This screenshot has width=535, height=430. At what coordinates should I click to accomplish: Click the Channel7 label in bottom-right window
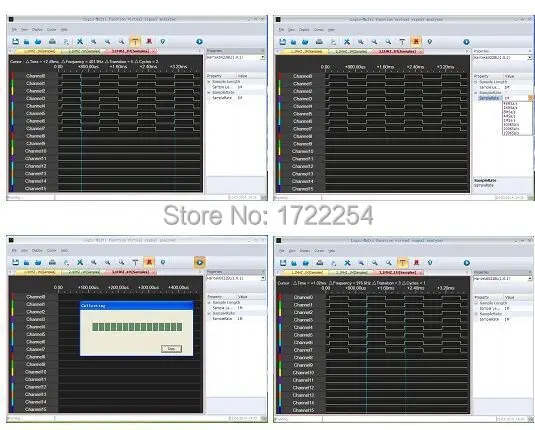[x=303, y=350]
